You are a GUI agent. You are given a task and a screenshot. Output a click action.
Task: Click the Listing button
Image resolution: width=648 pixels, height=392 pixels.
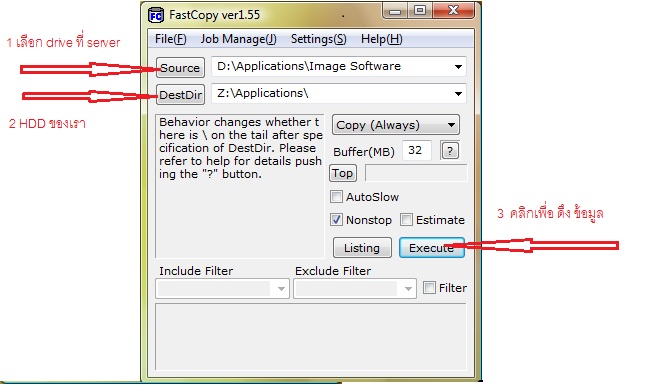362,248
